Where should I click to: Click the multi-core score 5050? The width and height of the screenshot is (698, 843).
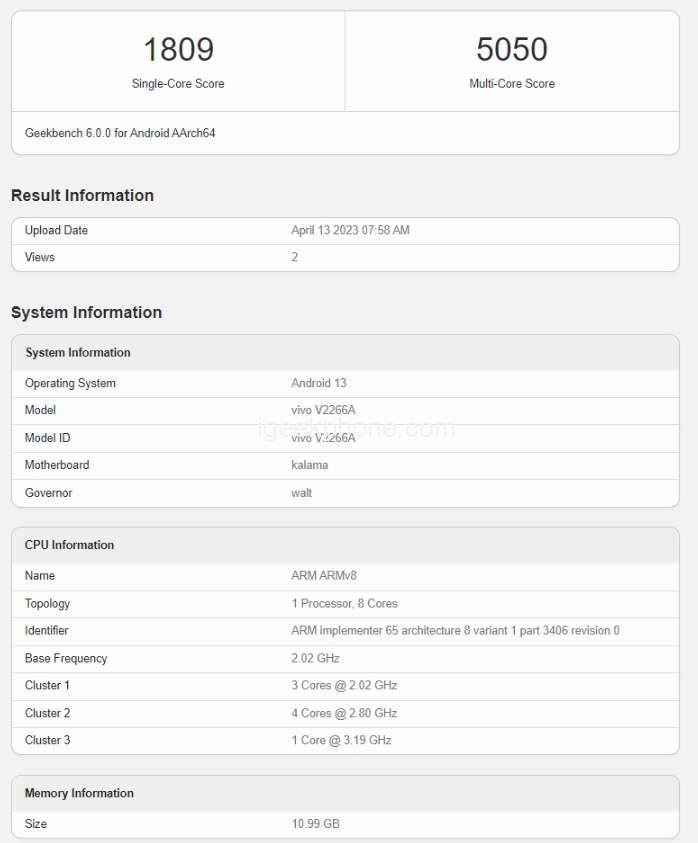tap(512, 49)
